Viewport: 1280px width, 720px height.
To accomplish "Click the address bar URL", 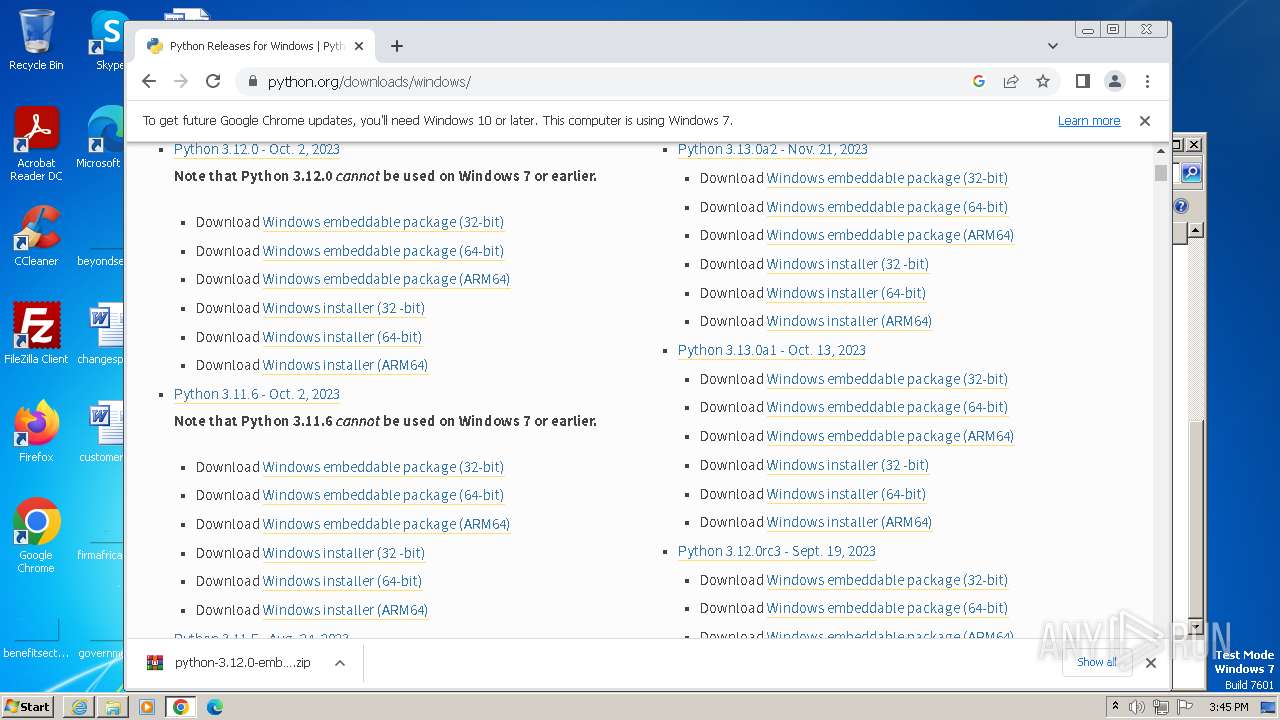I will [x=369, y=82].
